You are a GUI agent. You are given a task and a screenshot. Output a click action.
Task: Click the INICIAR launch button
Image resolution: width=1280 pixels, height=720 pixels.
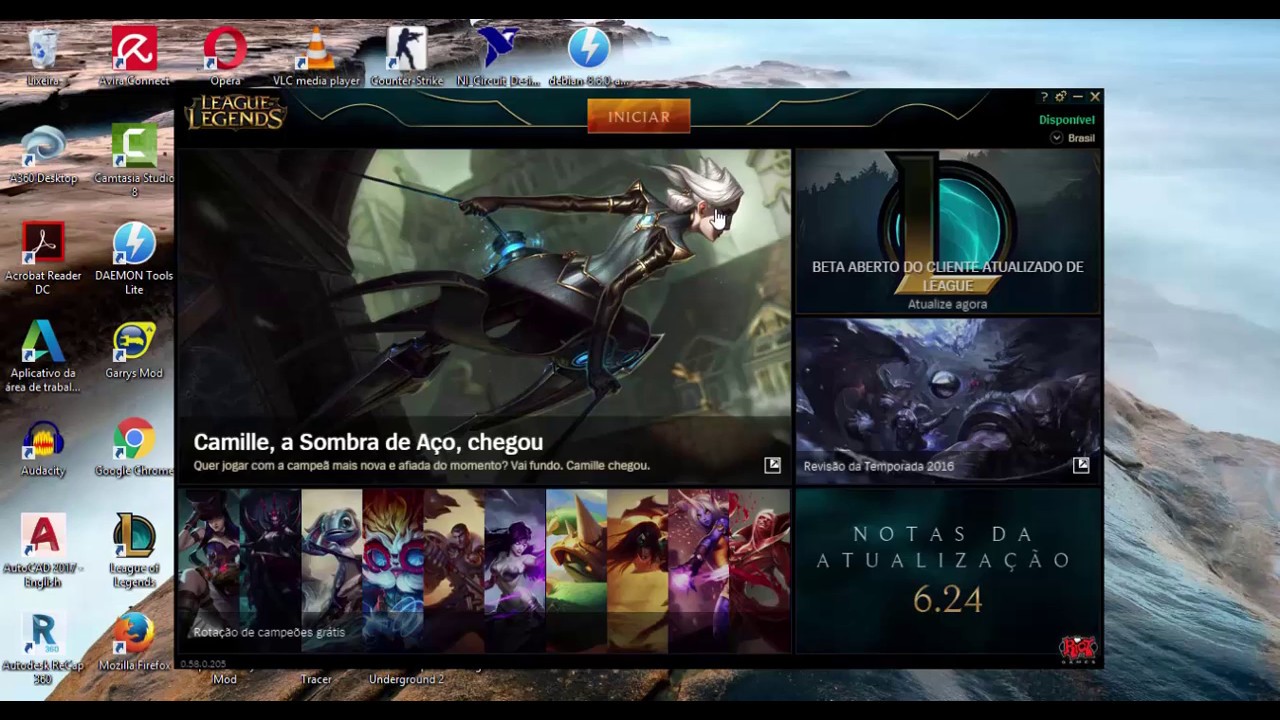coord(639,117)
